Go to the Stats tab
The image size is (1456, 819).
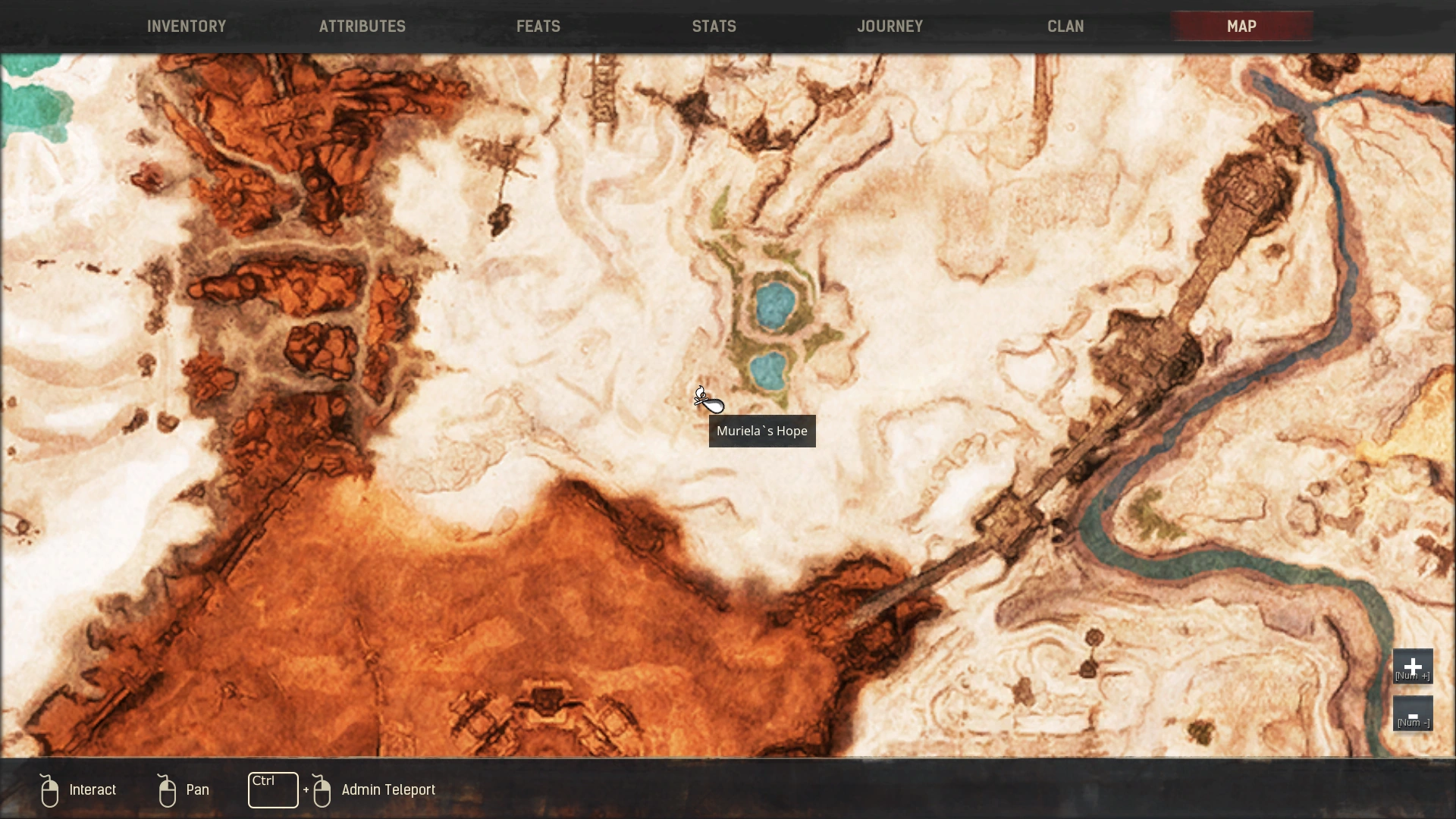(x=714, y=27)
